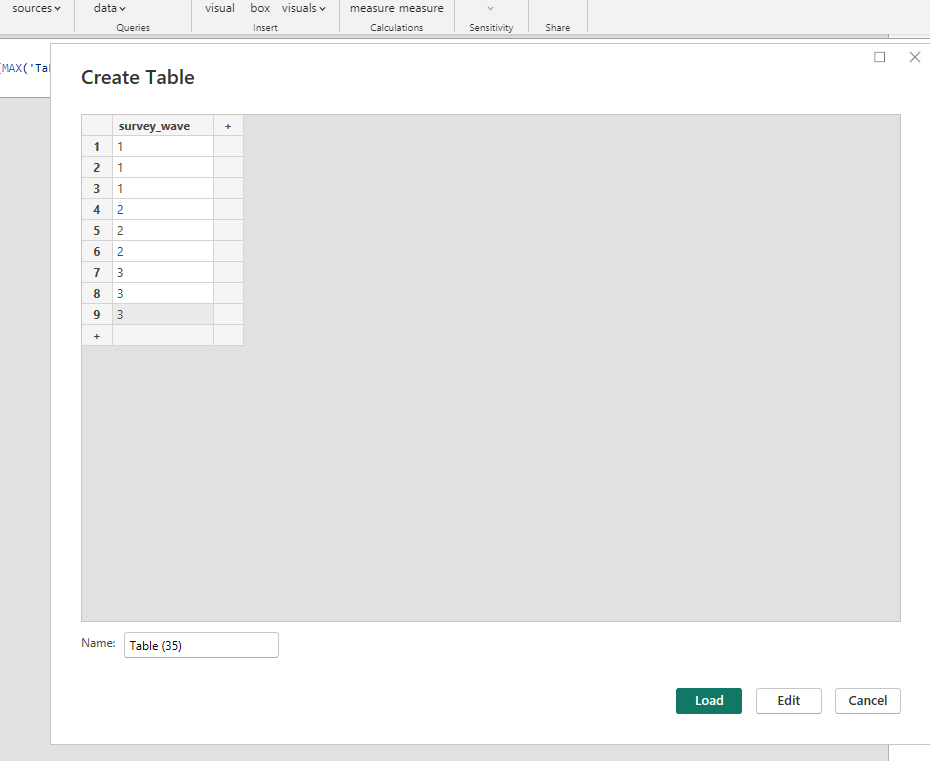Click the visual button in Insert group
This screenshot has width=930, height=761.
pos(219,8)
